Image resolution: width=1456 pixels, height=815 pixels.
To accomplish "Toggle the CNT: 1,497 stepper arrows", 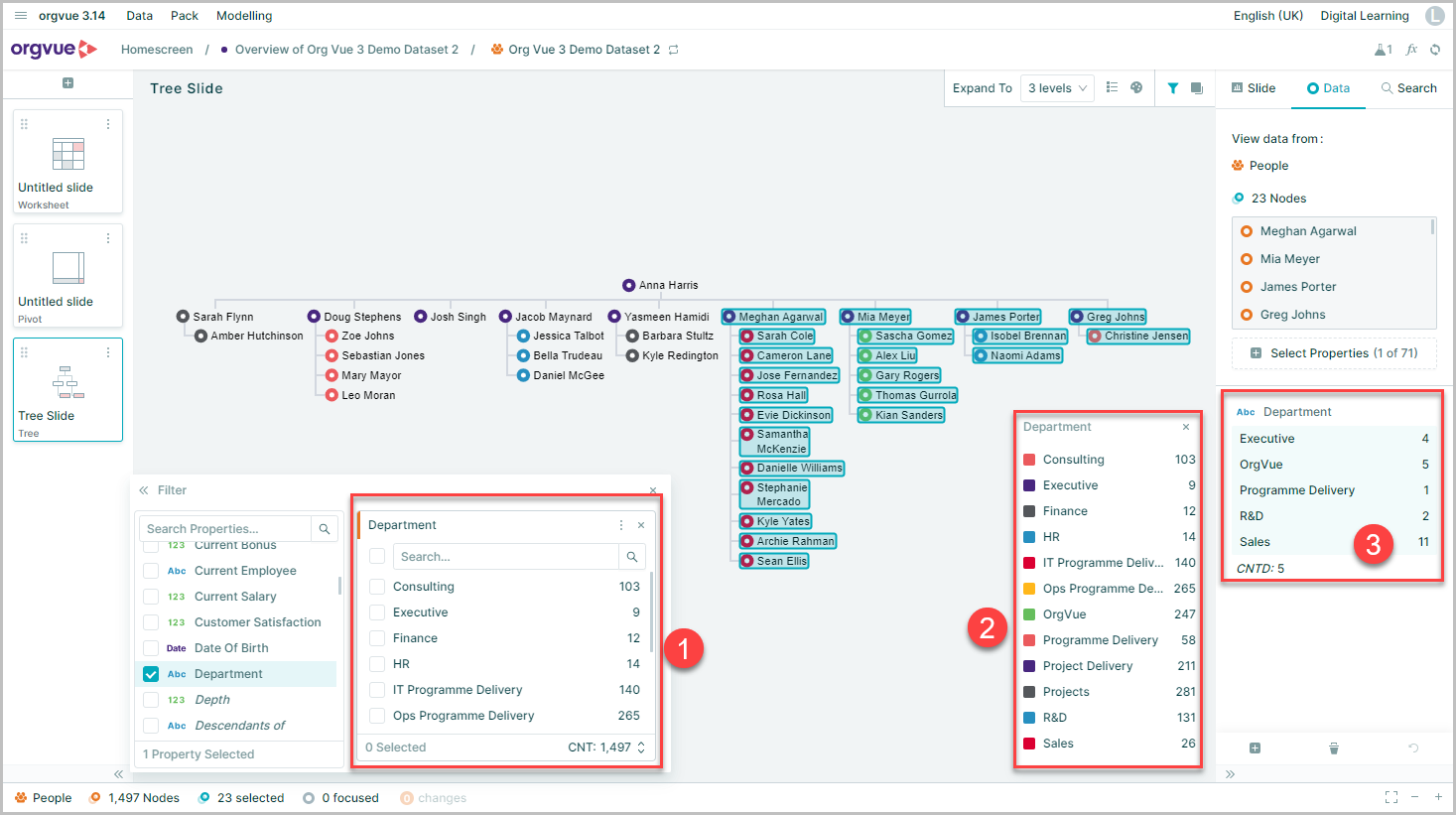I will pyautogui.click(x=641, y=747).
